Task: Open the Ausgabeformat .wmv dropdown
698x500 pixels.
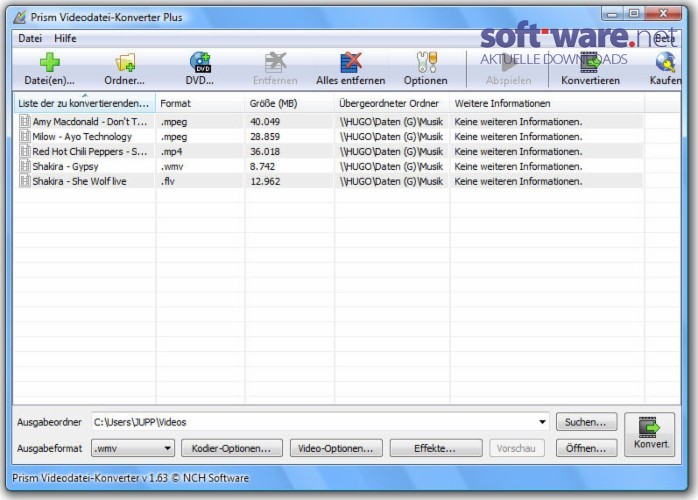Action: pos(133,448)
